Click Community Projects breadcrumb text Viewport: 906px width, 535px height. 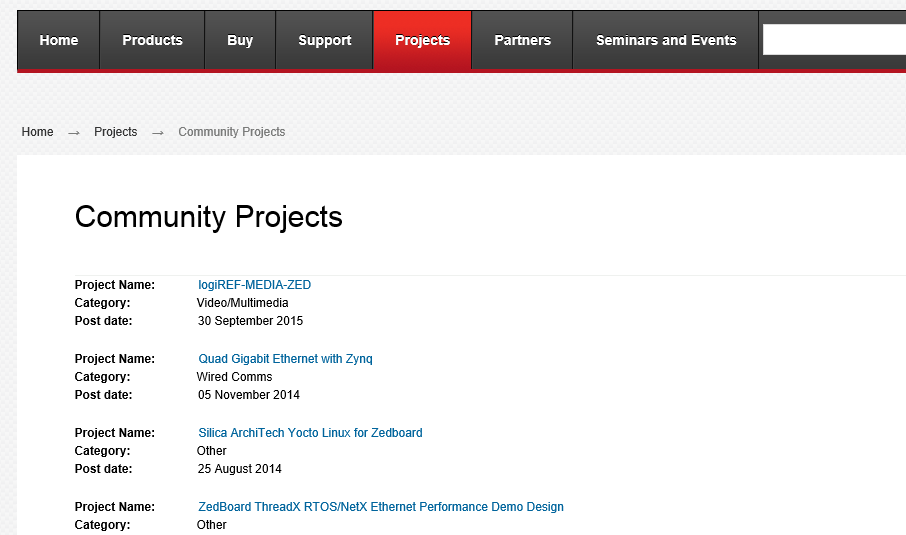(x=232, y=132)
